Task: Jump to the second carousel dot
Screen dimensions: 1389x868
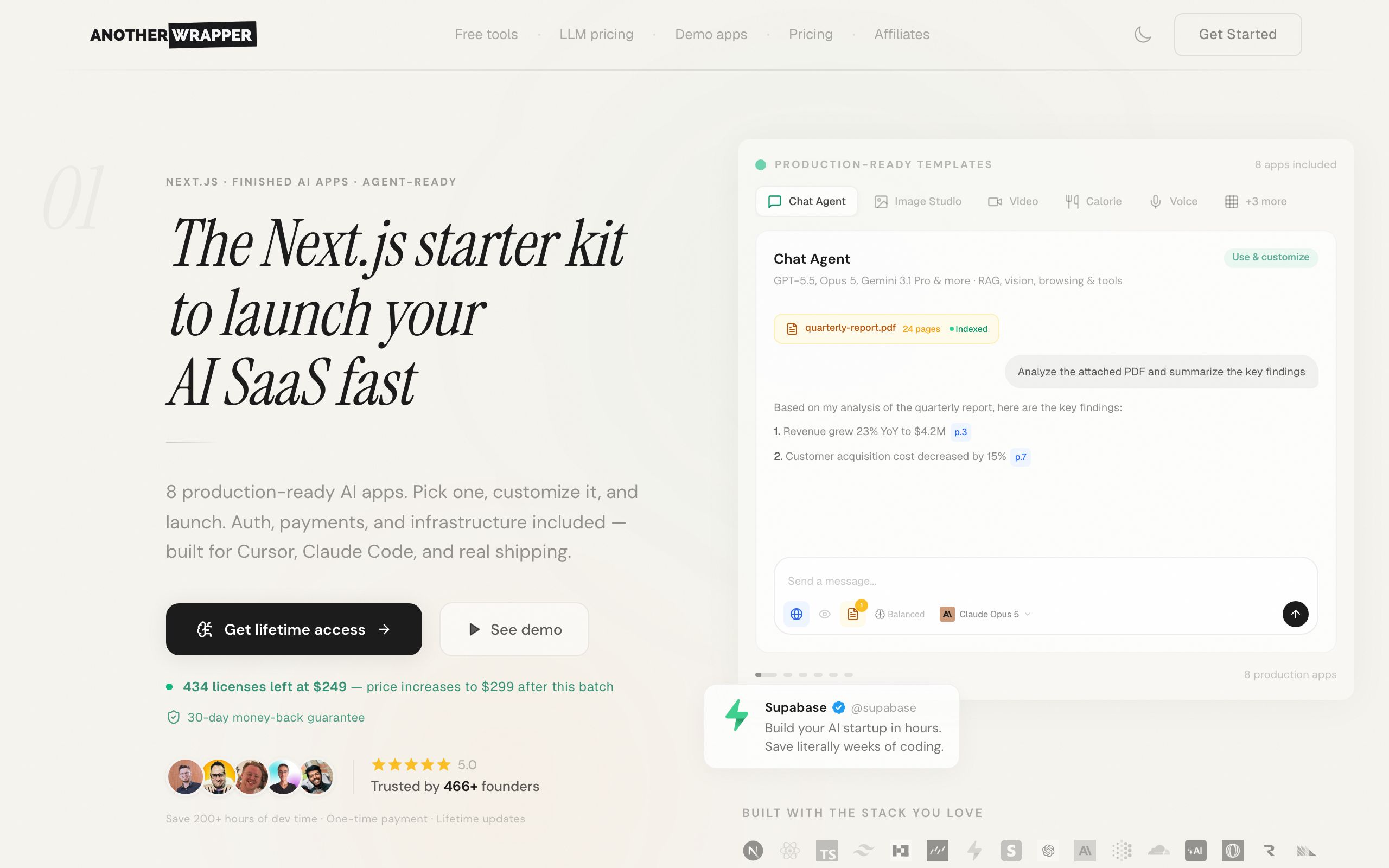Action: [787, 674]
